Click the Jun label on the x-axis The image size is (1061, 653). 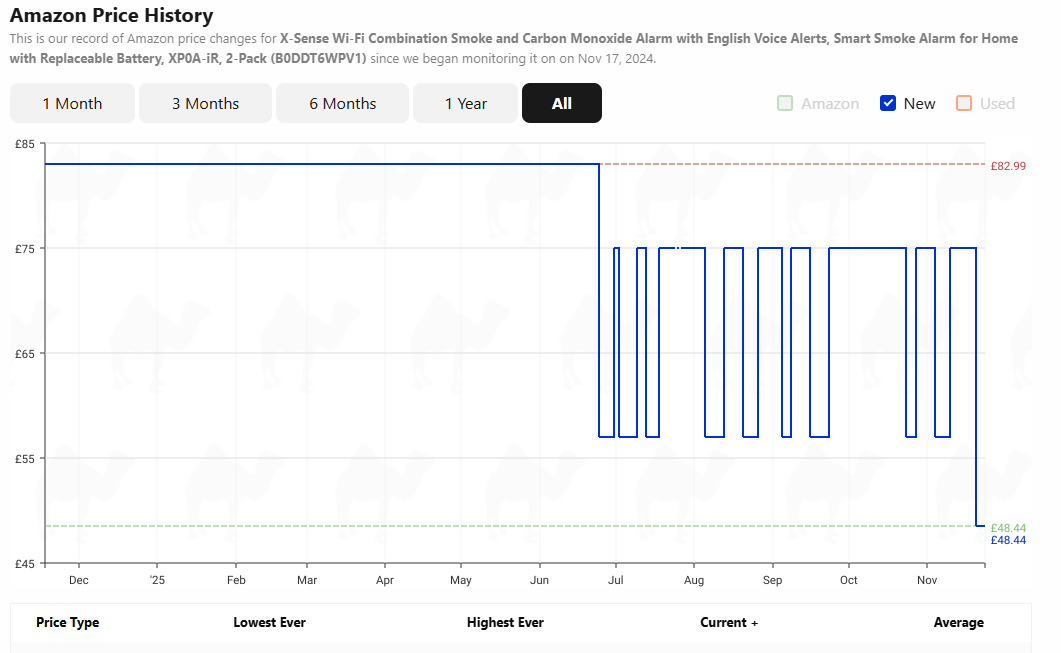[x=539, y=580]
